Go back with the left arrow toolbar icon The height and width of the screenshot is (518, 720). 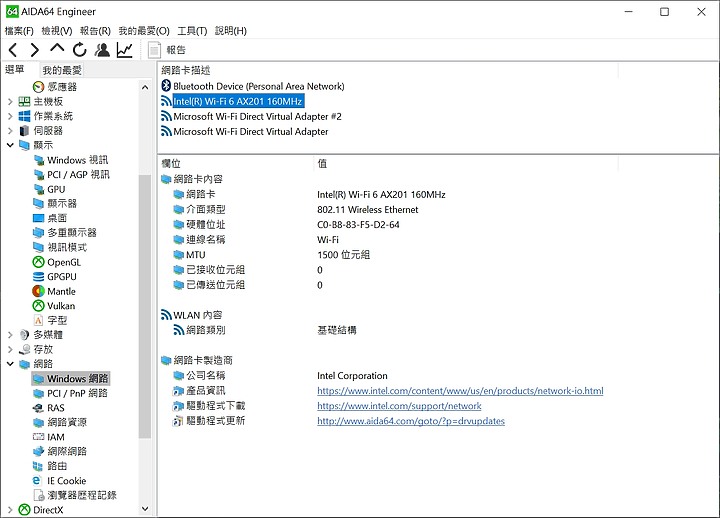click(x=13, y=50)
